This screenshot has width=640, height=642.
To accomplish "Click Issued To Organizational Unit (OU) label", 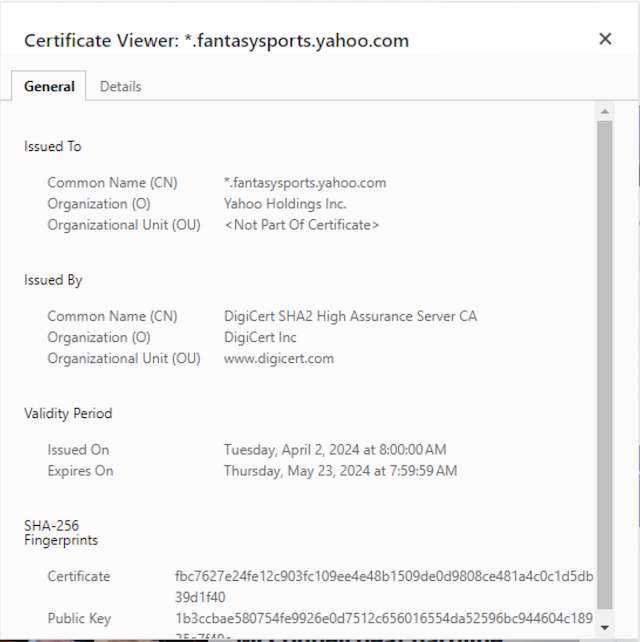I will pos(124,225).
